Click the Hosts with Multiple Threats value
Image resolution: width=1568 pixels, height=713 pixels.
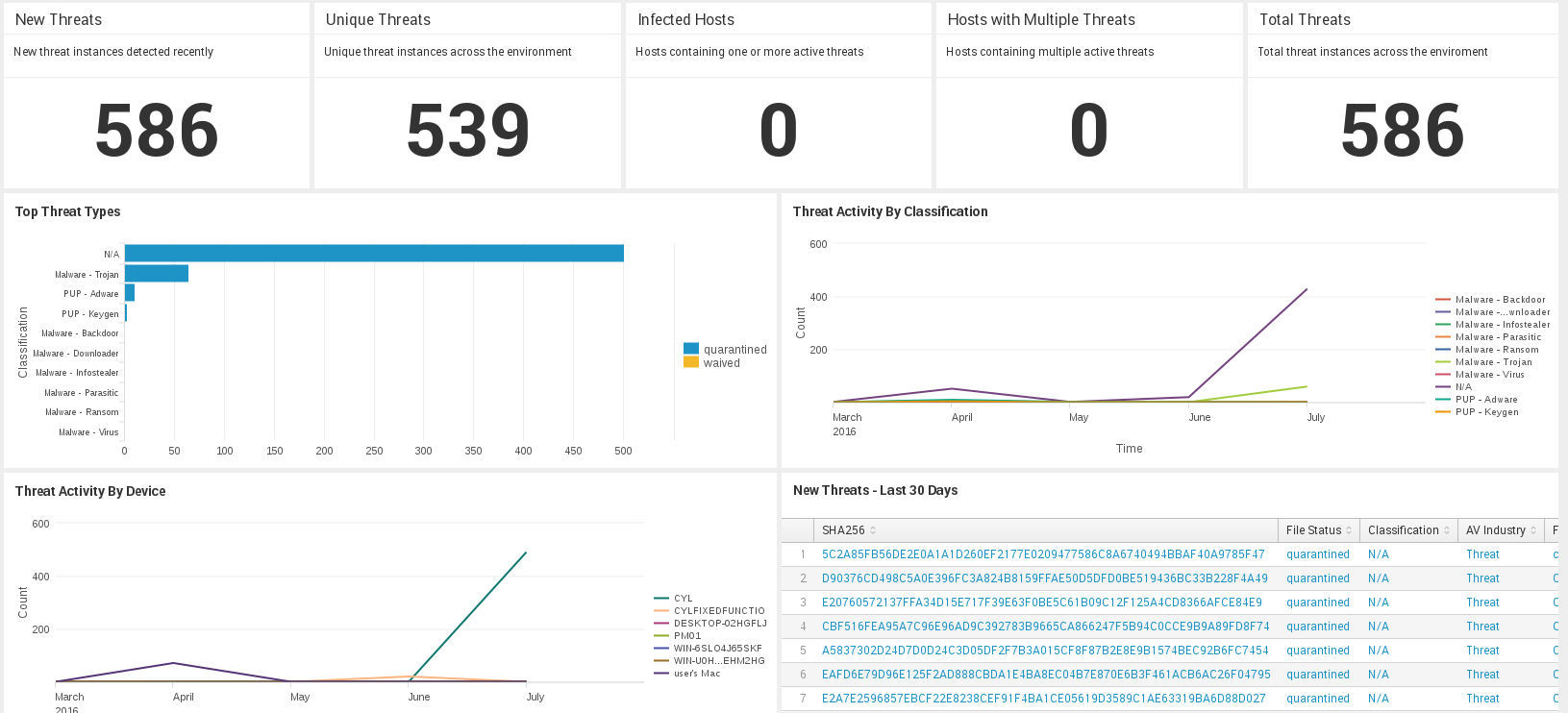[x=1089, y=131]
